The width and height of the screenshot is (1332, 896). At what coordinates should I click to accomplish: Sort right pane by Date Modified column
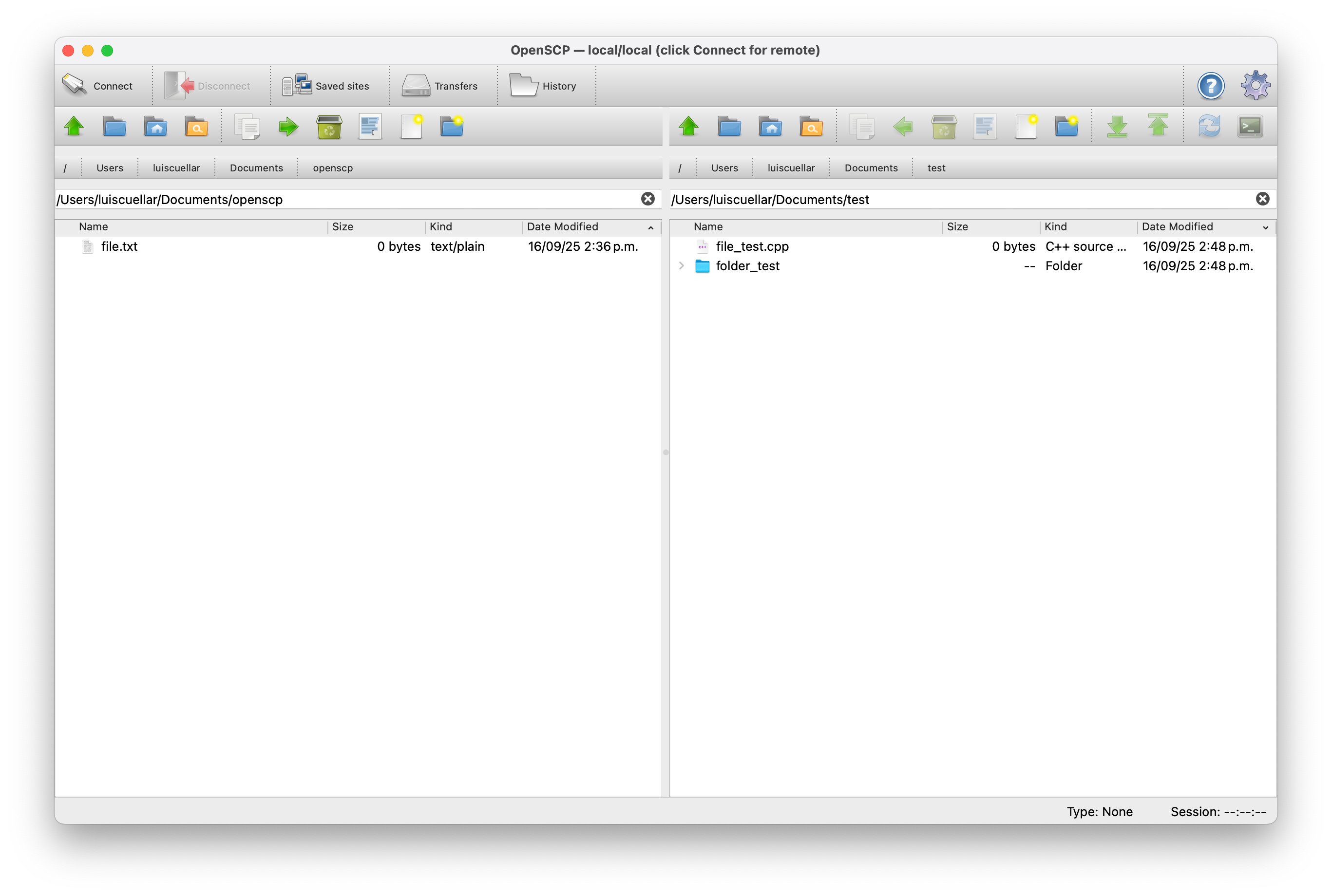click(x=1206, y=227)
